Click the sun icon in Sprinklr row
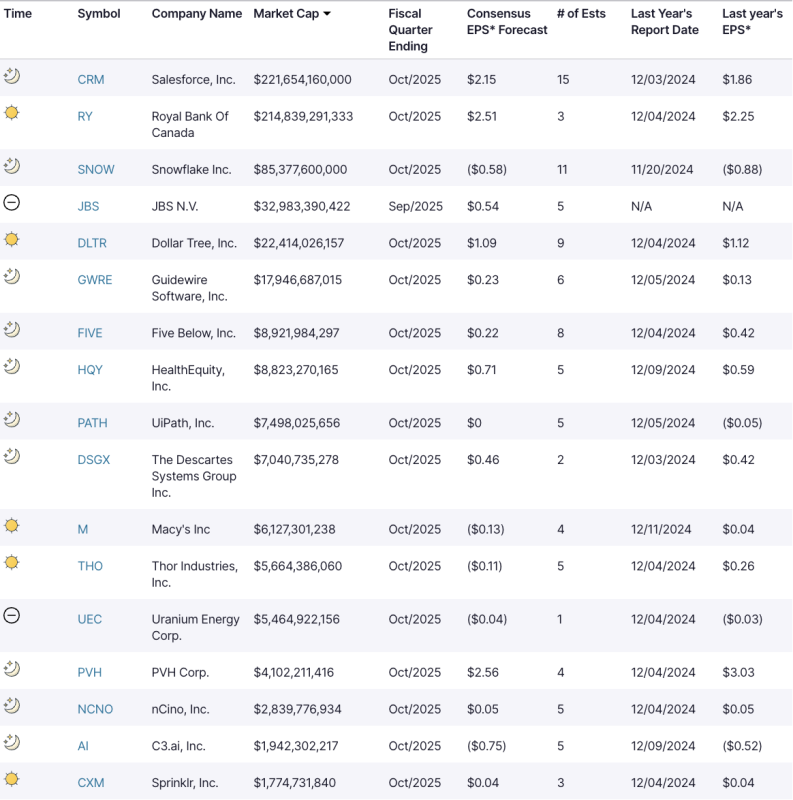This screenshot has height=800, width=793. pos(12,780)
